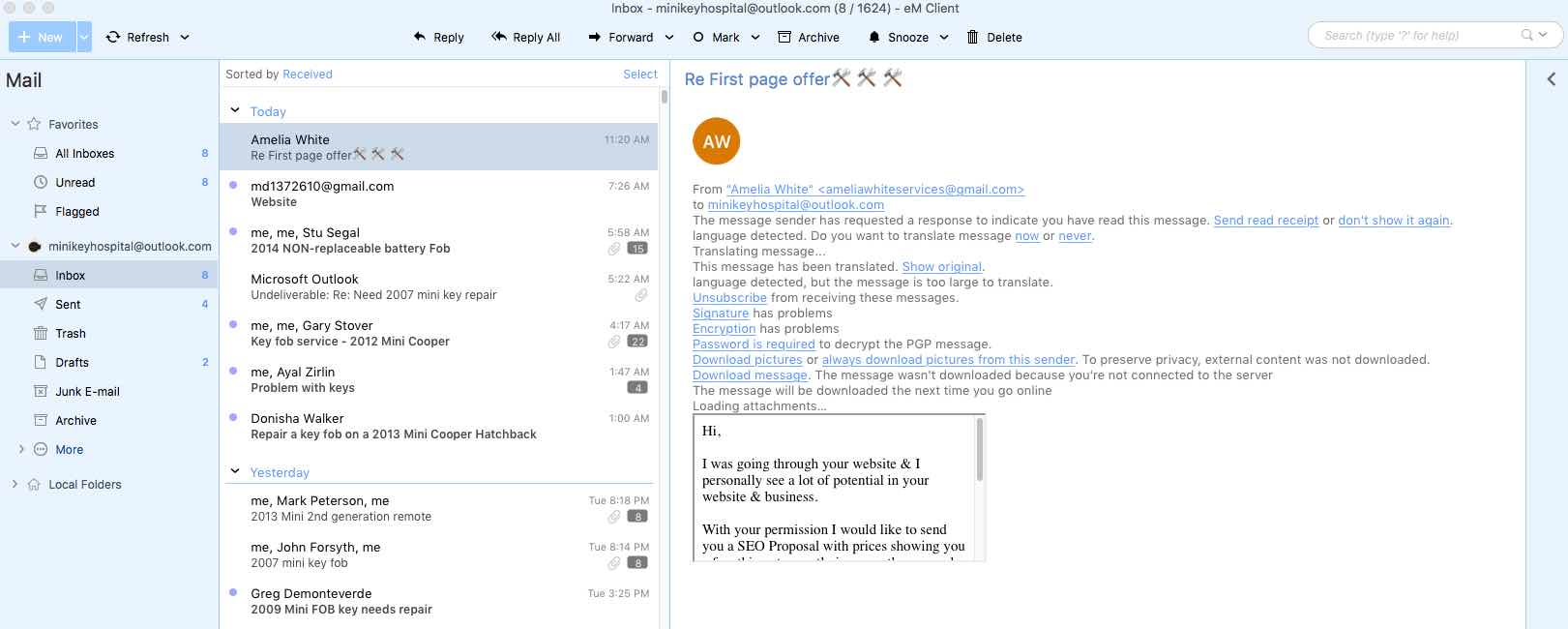Click thread count badge 15

(637, 249)
